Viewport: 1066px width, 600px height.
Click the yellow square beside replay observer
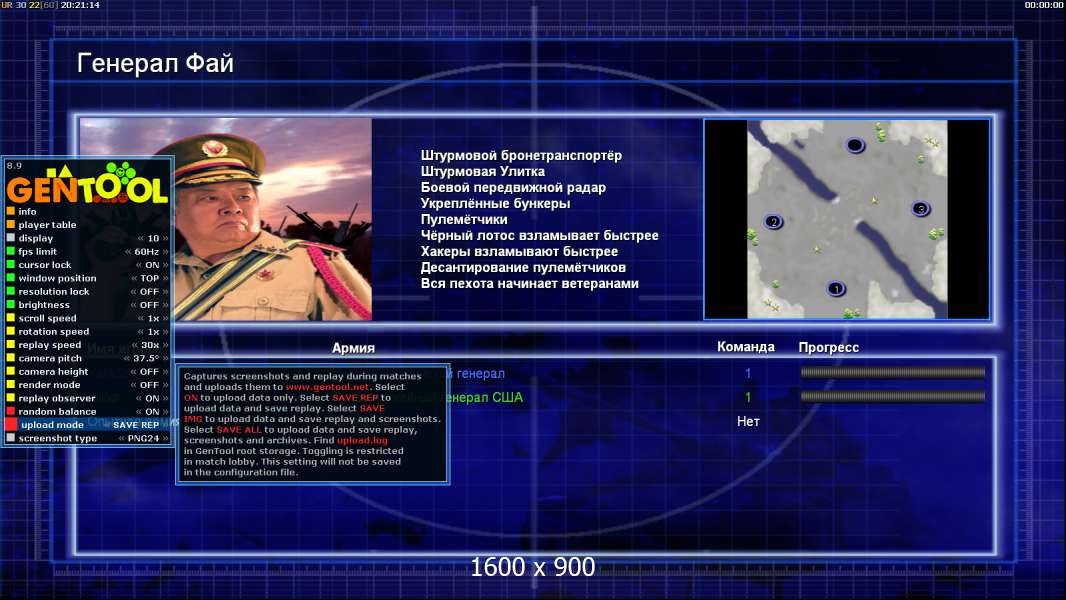click(x=10, y=398)
